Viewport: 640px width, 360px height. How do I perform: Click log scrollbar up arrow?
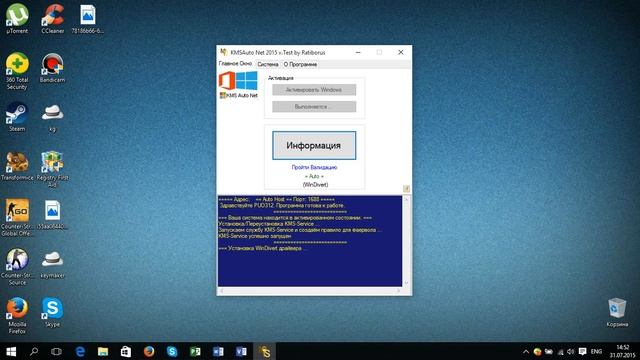point(406,199)
